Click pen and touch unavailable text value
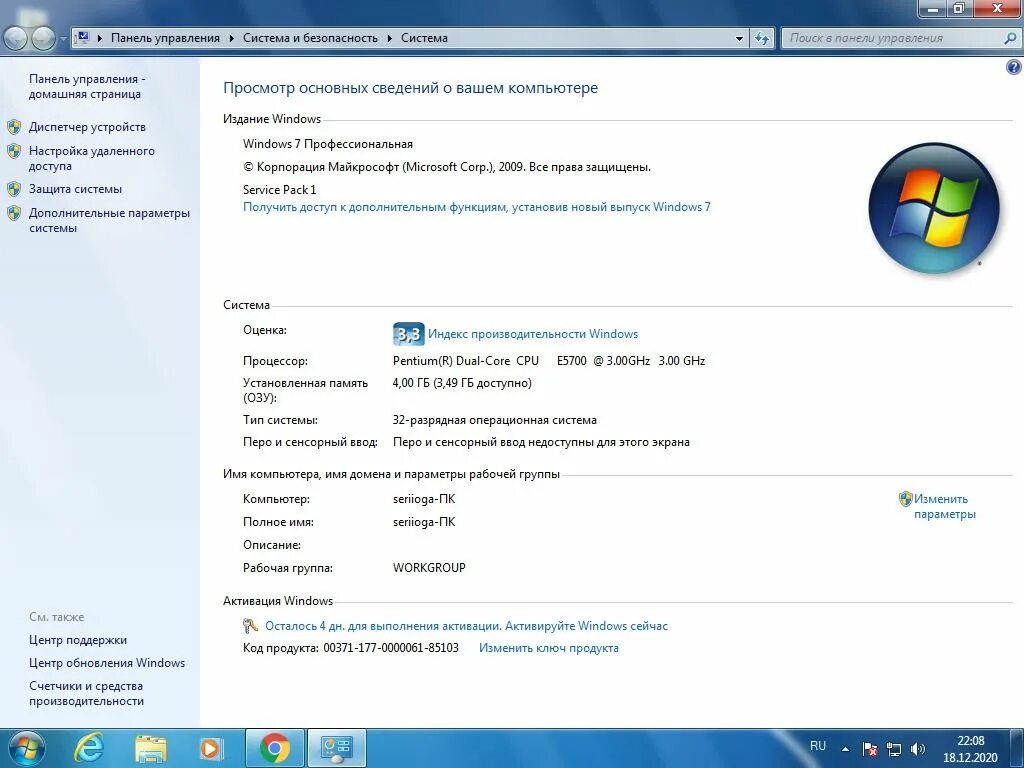This screenshot has width=1024, height=768. (541, 442)
